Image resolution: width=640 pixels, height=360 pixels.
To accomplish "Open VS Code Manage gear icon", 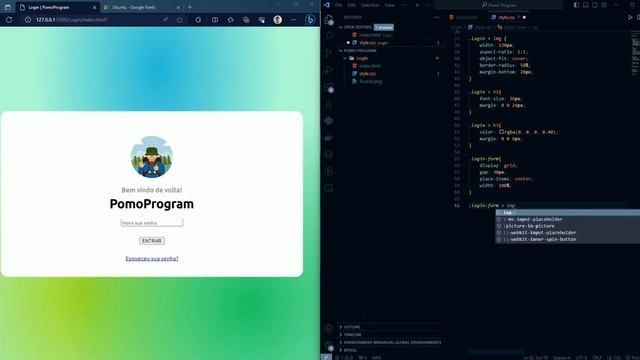I will [329, 346].
